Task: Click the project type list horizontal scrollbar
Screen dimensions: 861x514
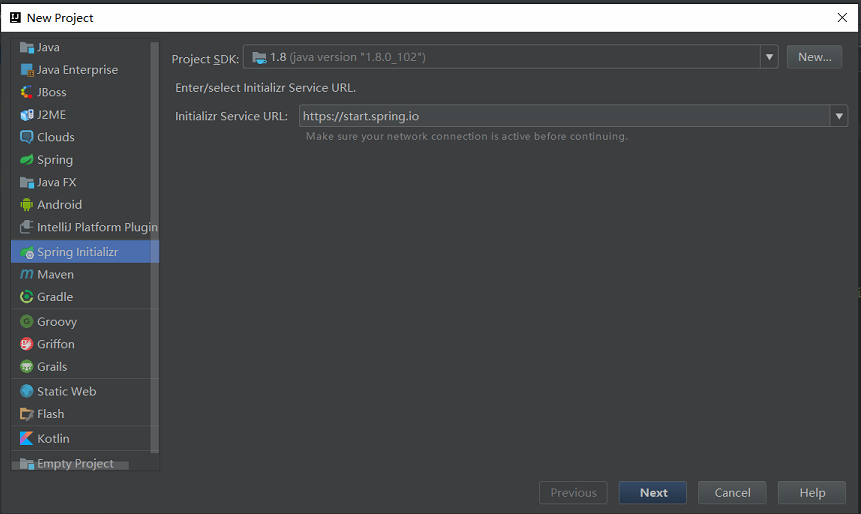Action: click(70, 466)
